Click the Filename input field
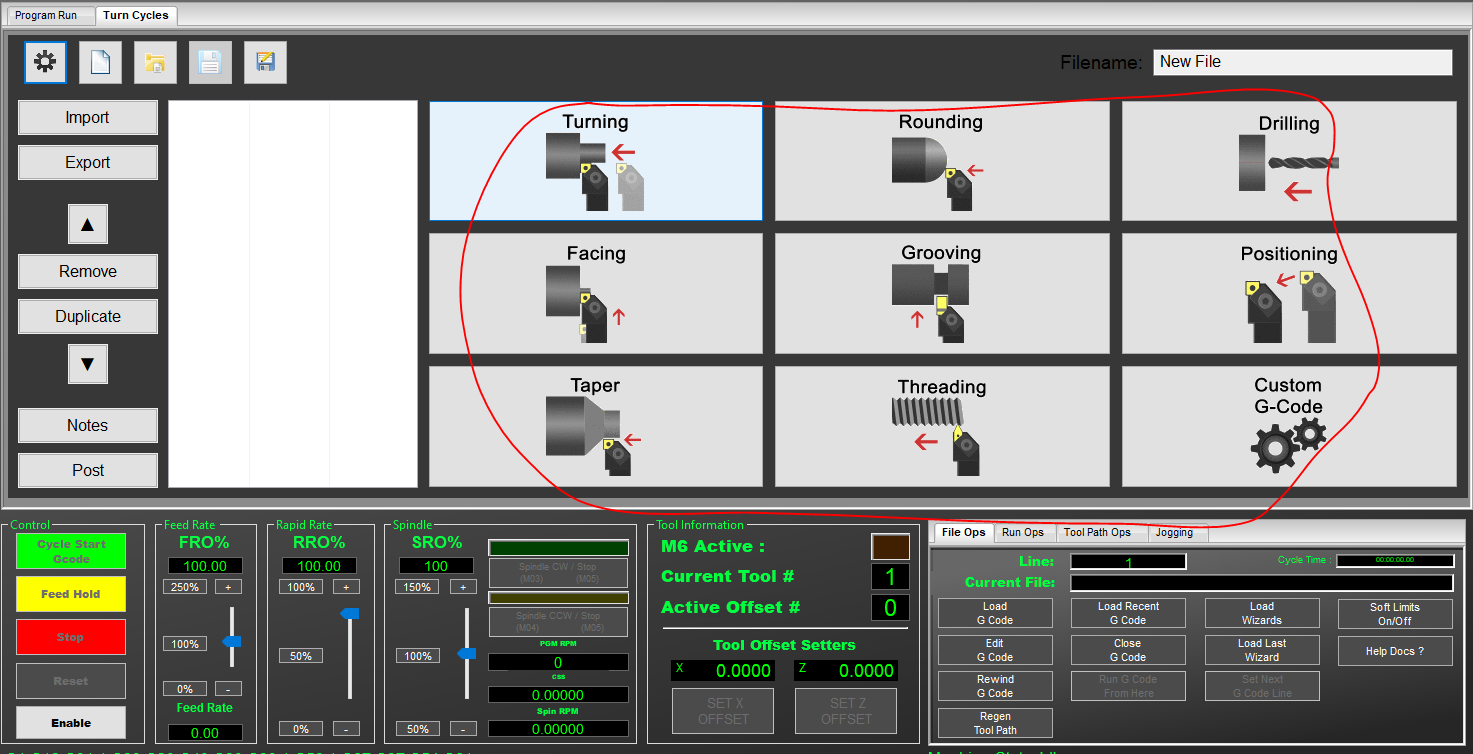 (x=1302, y=62)
